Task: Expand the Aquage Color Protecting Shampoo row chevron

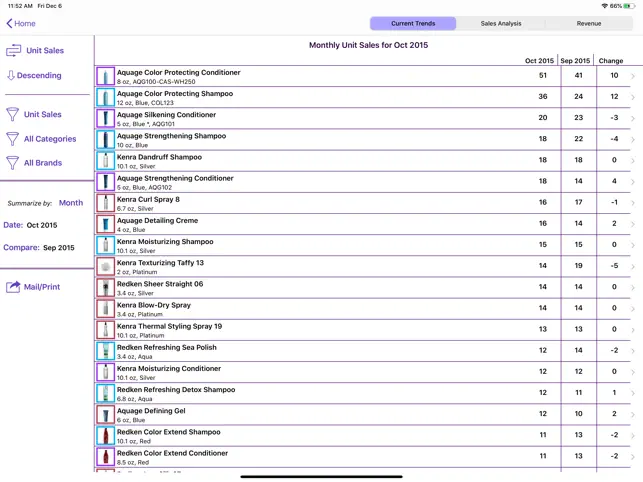Action: coord(633,98)
